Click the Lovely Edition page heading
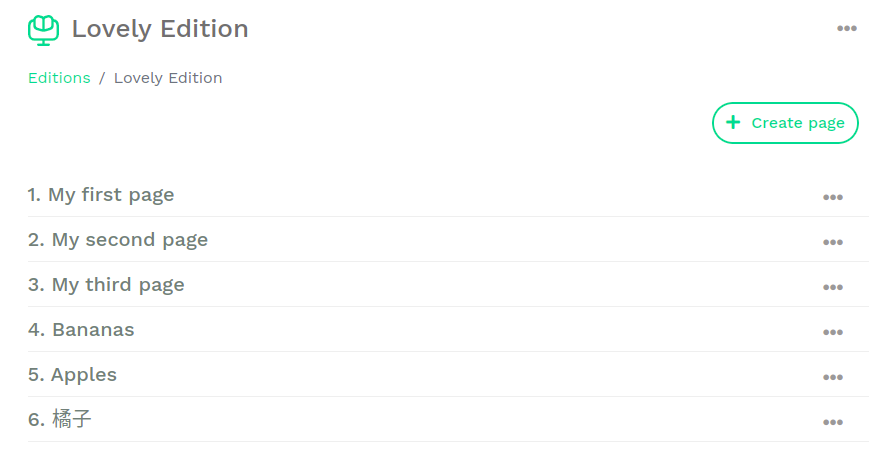This screenshot has width=892, height=472. tap(160, 29)
